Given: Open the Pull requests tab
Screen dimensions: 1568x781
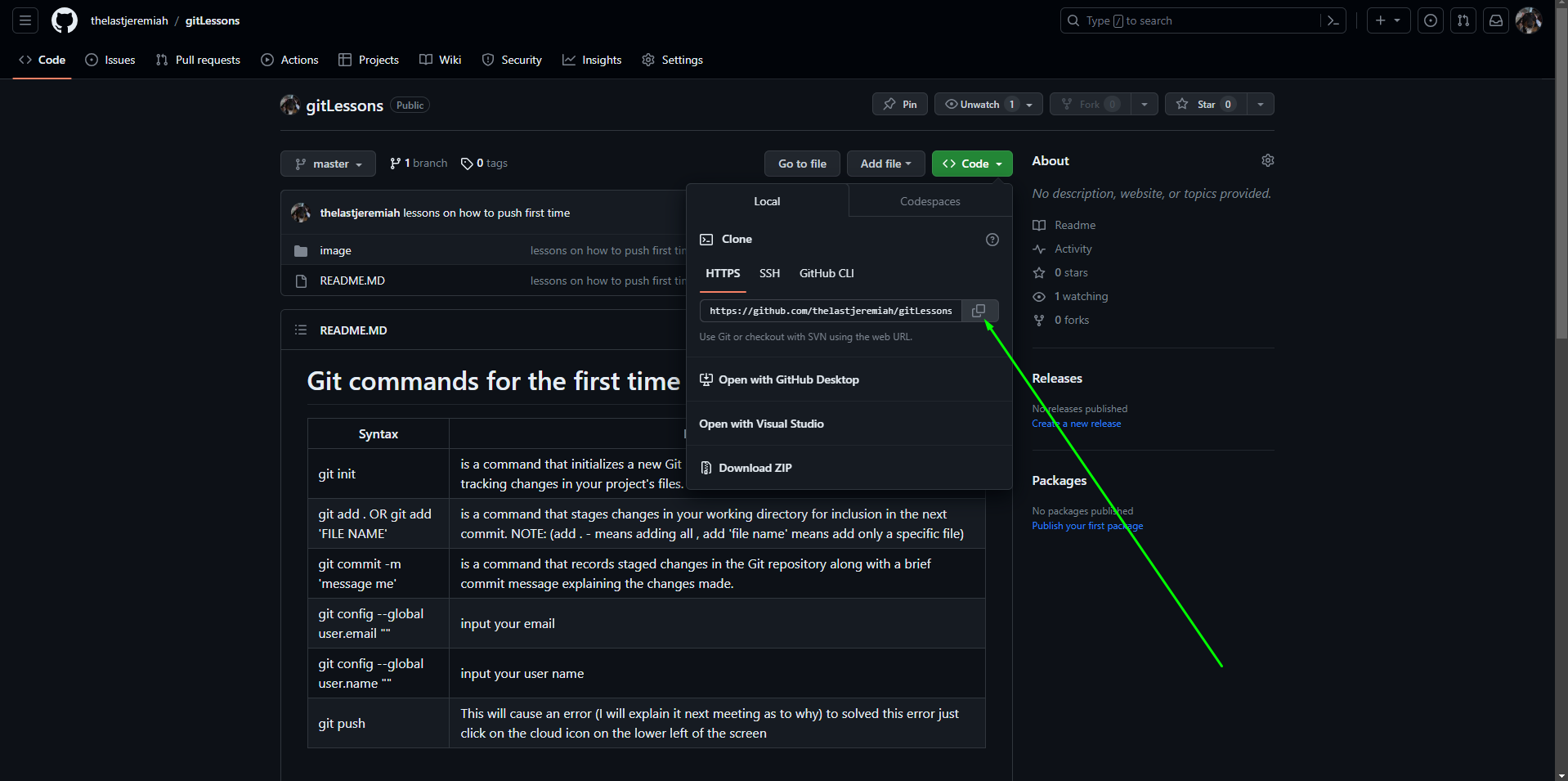Looking at the screenshot, I should tap(198, 60).
